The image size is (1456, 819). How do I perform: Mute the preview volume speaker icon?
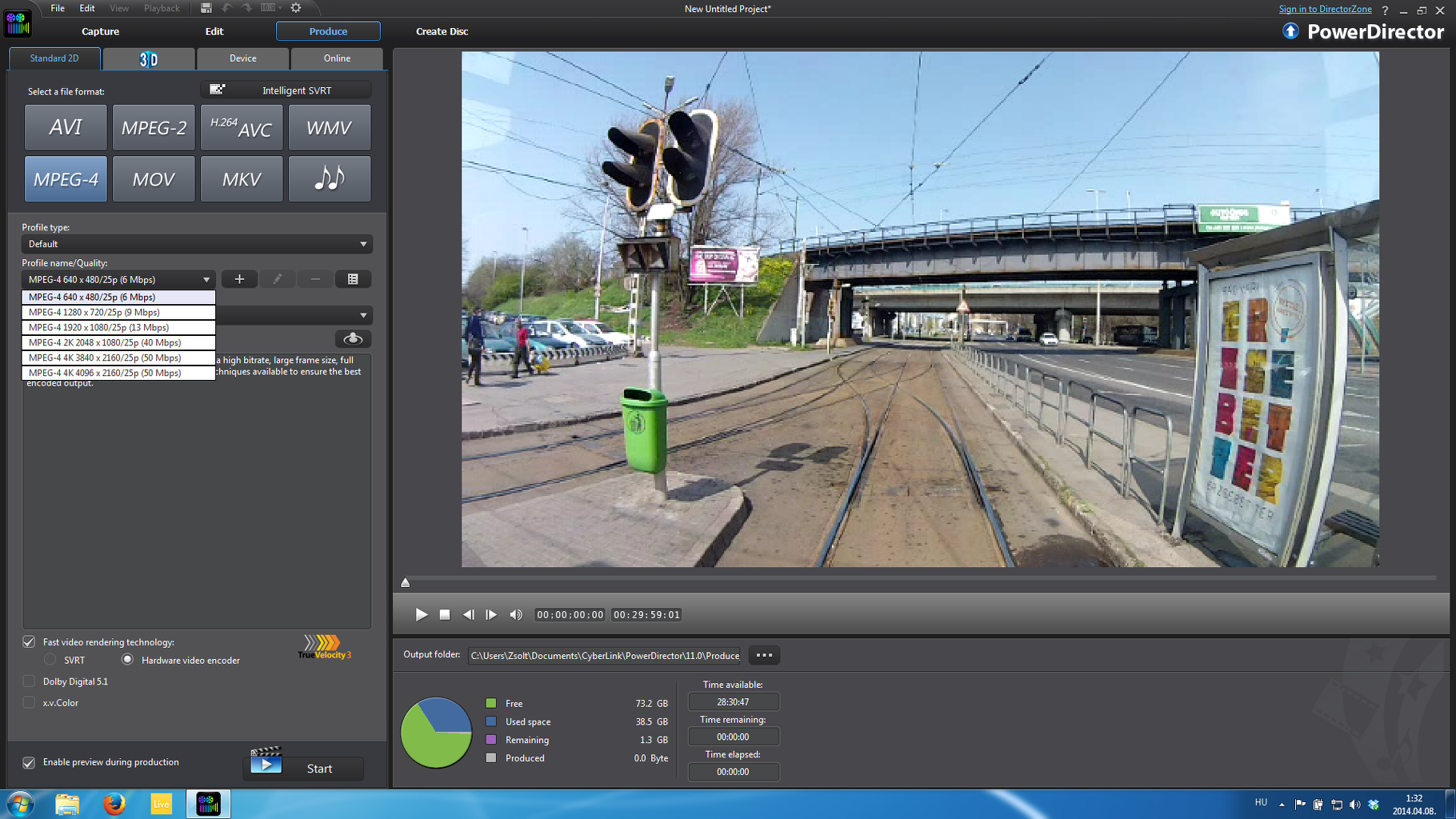click(x=516, y=615)
